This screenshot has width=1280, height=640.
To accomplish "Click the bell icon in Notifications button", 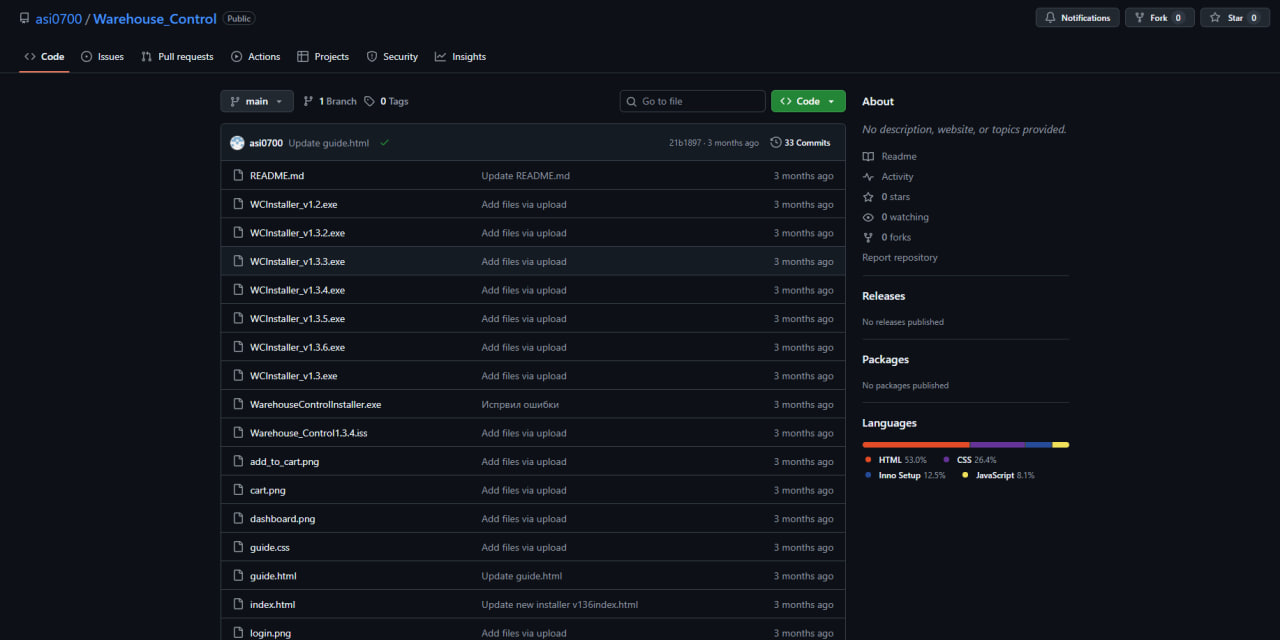I will [1050, 18].
